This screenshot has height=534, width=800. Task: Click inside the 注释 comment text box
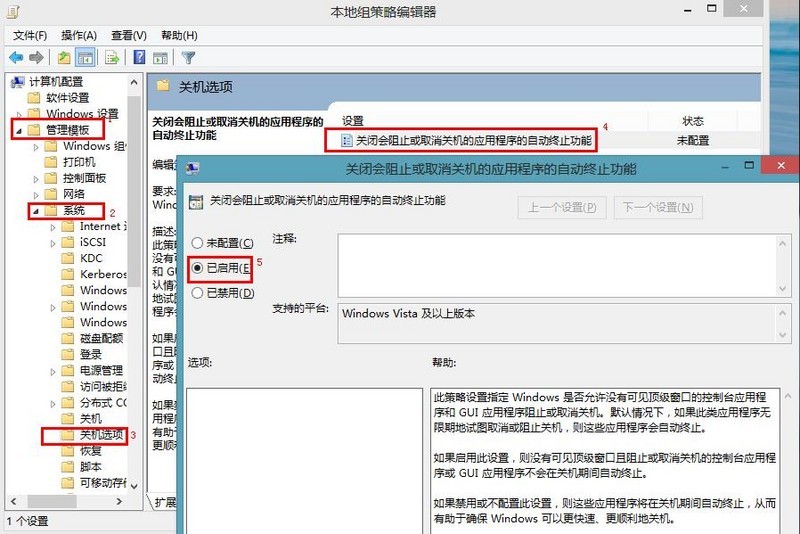click(x=557, y=265)
